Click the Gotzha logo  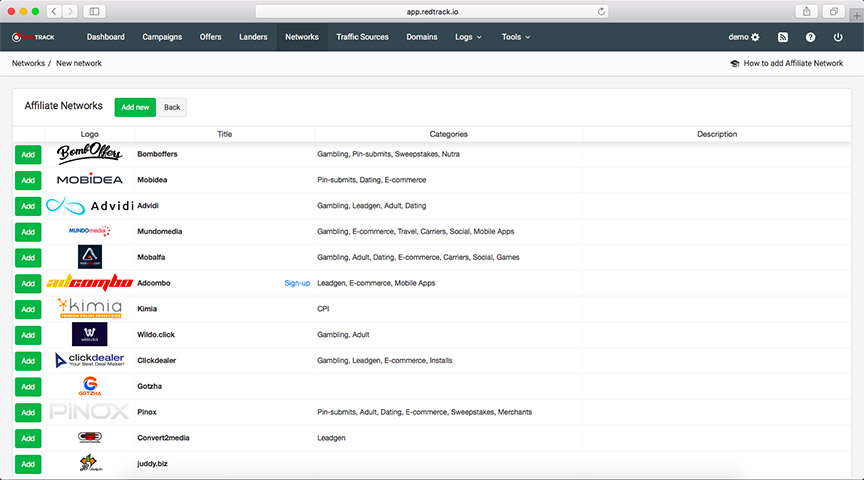coord(90,386)
